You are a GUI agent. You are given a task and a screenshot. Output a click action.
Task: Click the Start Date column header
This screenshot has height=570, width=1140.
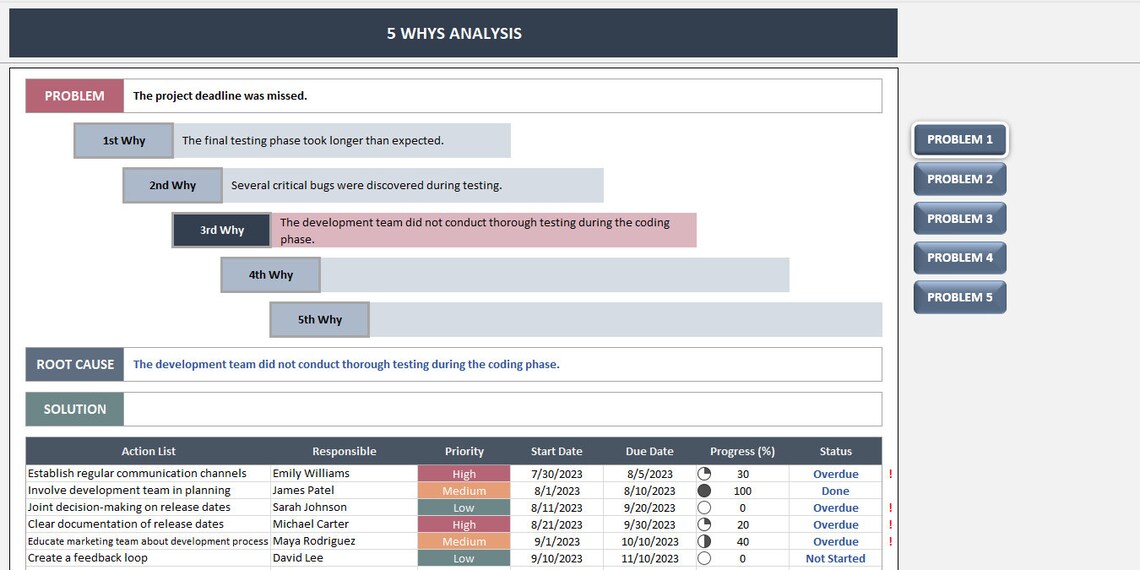point(556,451)
